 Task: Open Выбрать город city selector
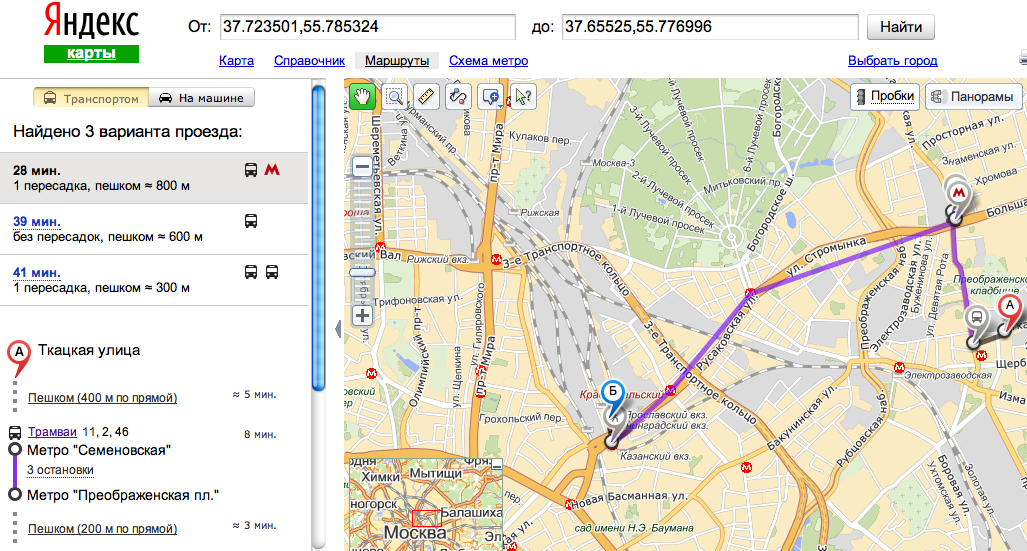coord(892,61)
